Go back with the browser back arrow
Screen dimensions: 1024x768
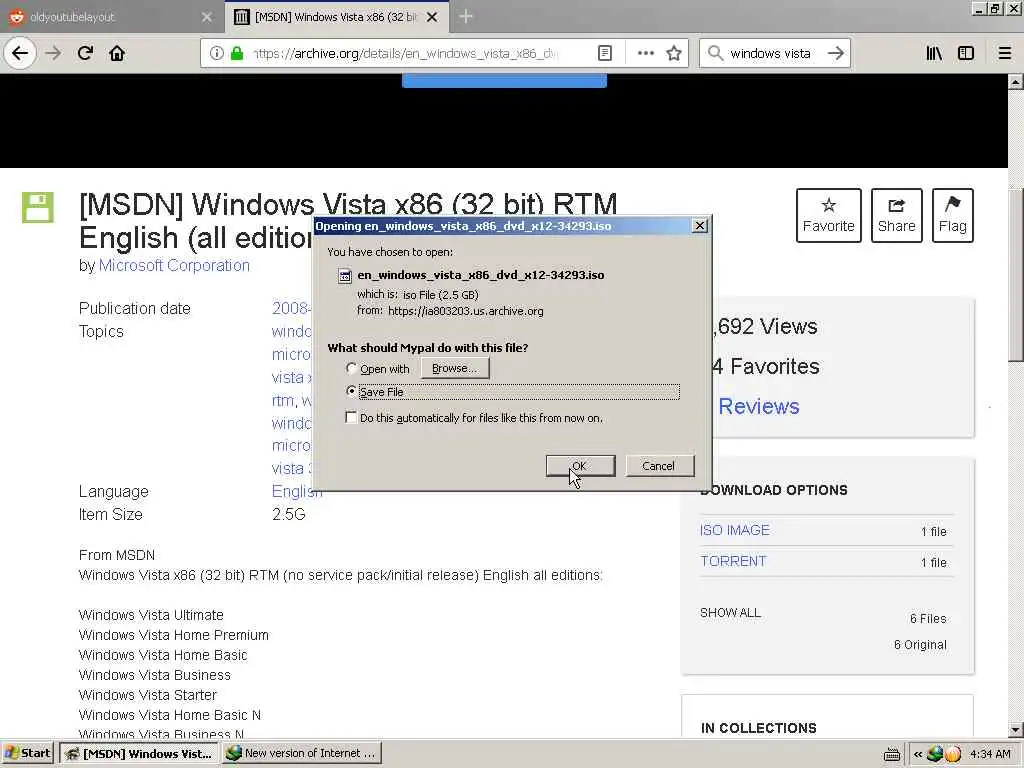click(x=20, y=53)
